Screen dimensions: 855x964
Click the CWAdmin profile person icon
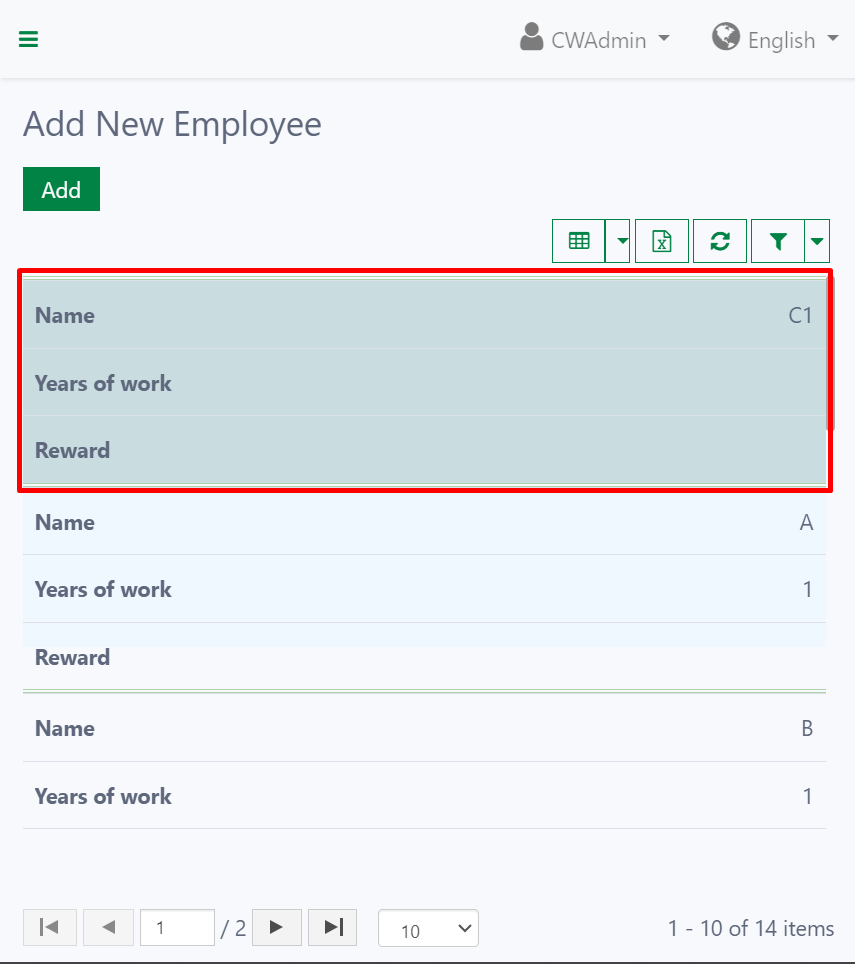point(529,37)
